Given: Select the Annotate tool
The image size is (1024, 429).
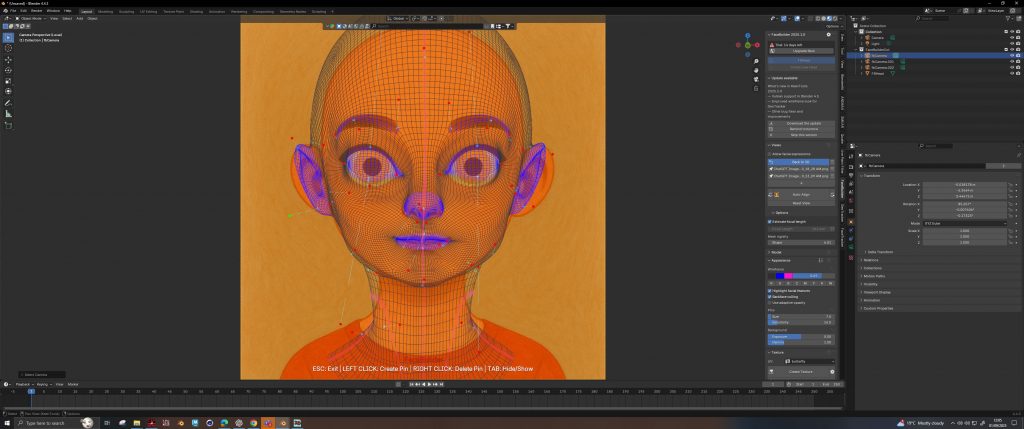Looking at the screenshot, I should (9, 103).
